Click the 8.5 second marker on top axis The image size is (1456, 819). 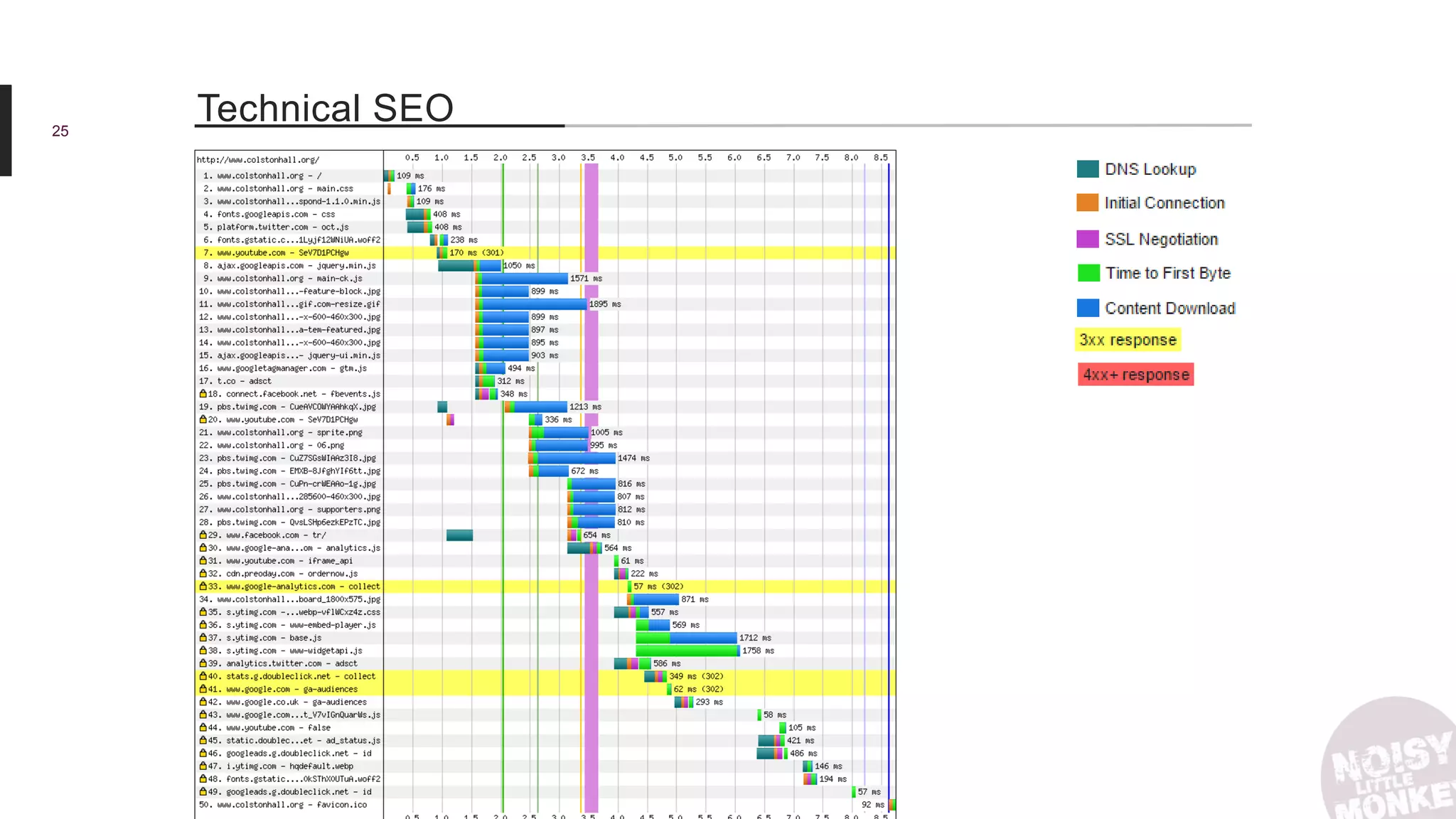(881, 157)
